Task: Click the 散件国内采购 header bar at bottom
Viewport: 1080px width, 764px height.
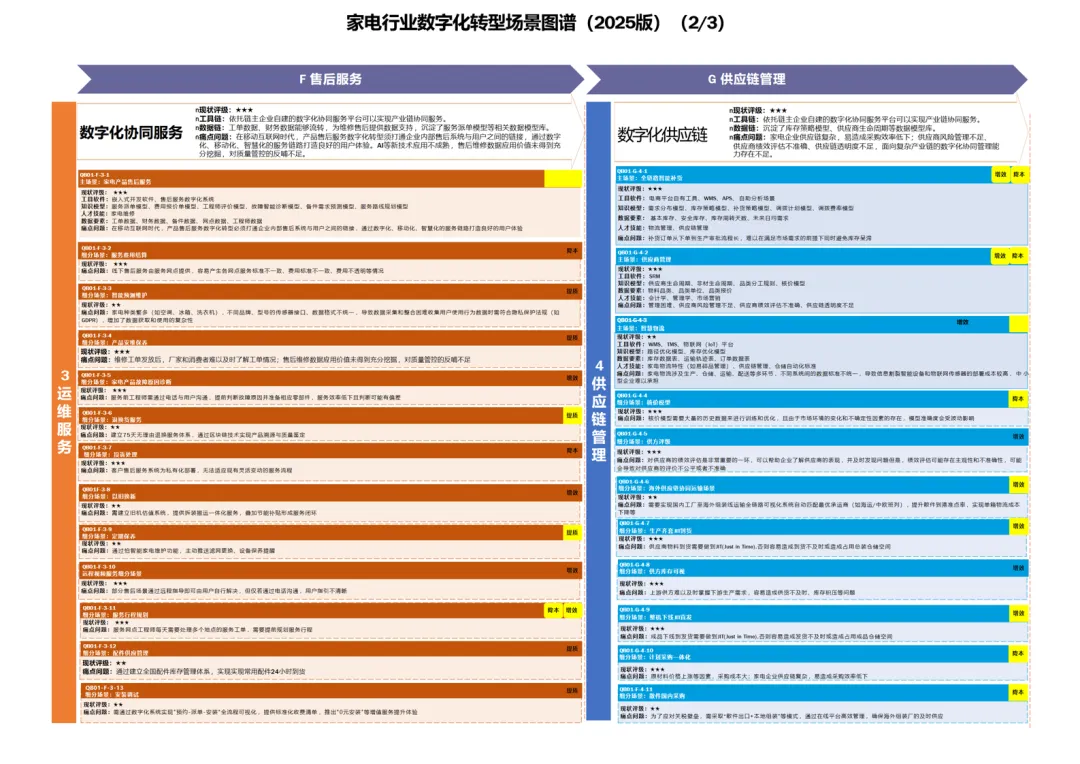Action: coord(821,693)
